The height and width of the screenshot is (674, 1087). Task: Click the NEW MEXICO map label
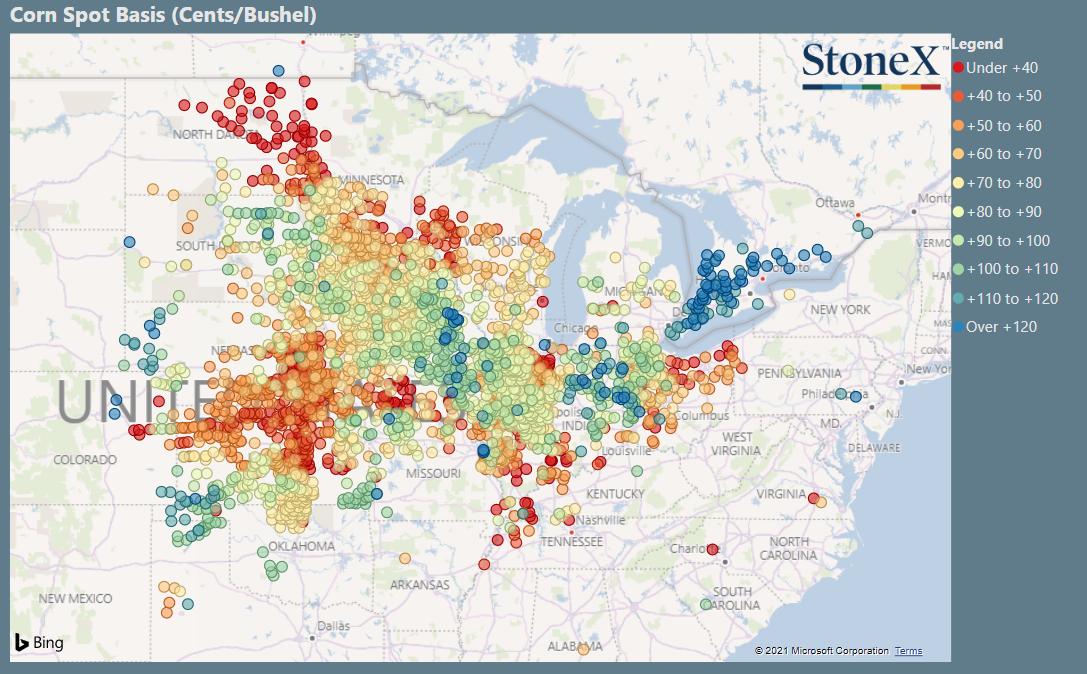[x=75, y=598]
